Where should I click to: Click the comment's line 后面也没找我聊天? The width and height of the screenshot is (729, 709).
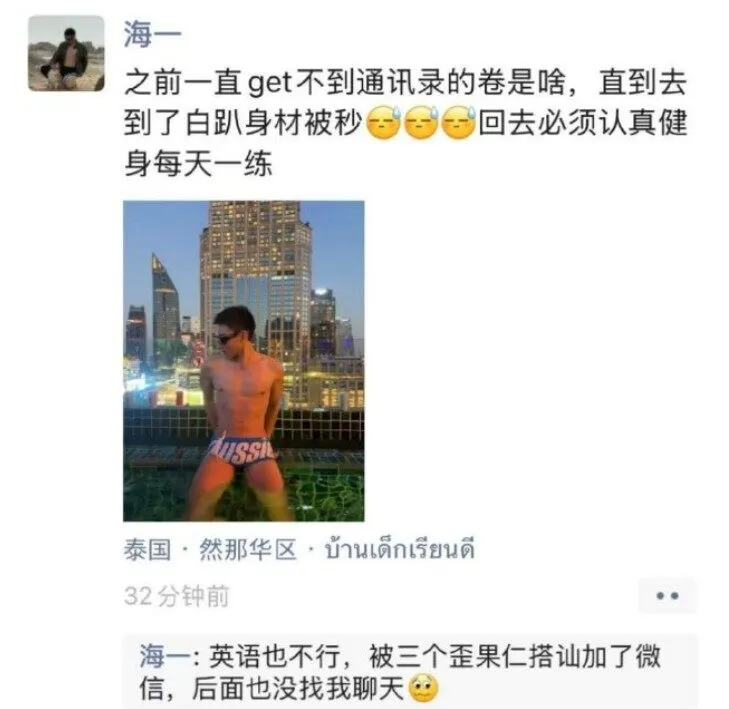coord(298,688)
